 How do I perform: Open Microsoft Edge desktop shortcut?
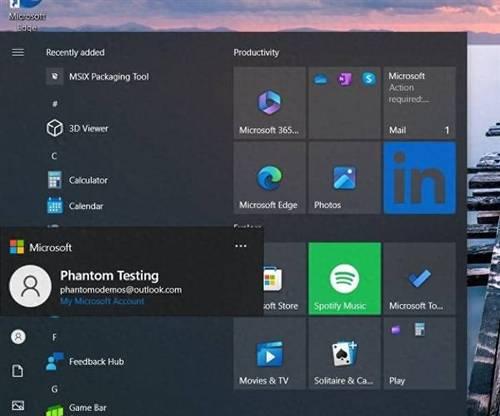pyautogui.click(x=27, y=15)
